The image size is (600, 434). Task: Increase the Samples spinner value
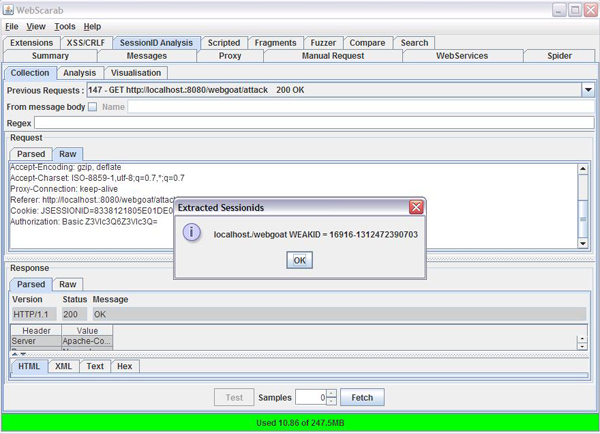tap(331, 394)
